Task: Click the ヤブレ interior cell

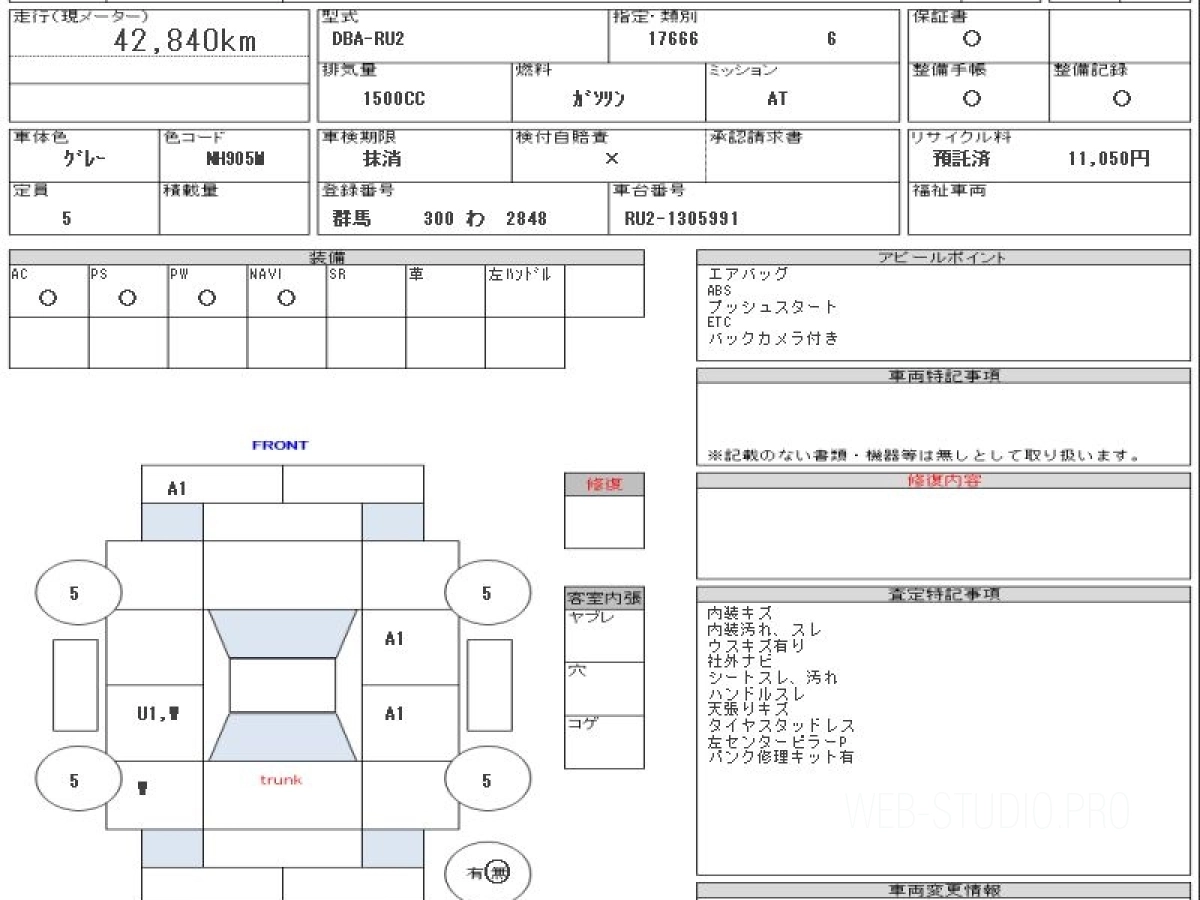Action: click(x=604, y=635)
